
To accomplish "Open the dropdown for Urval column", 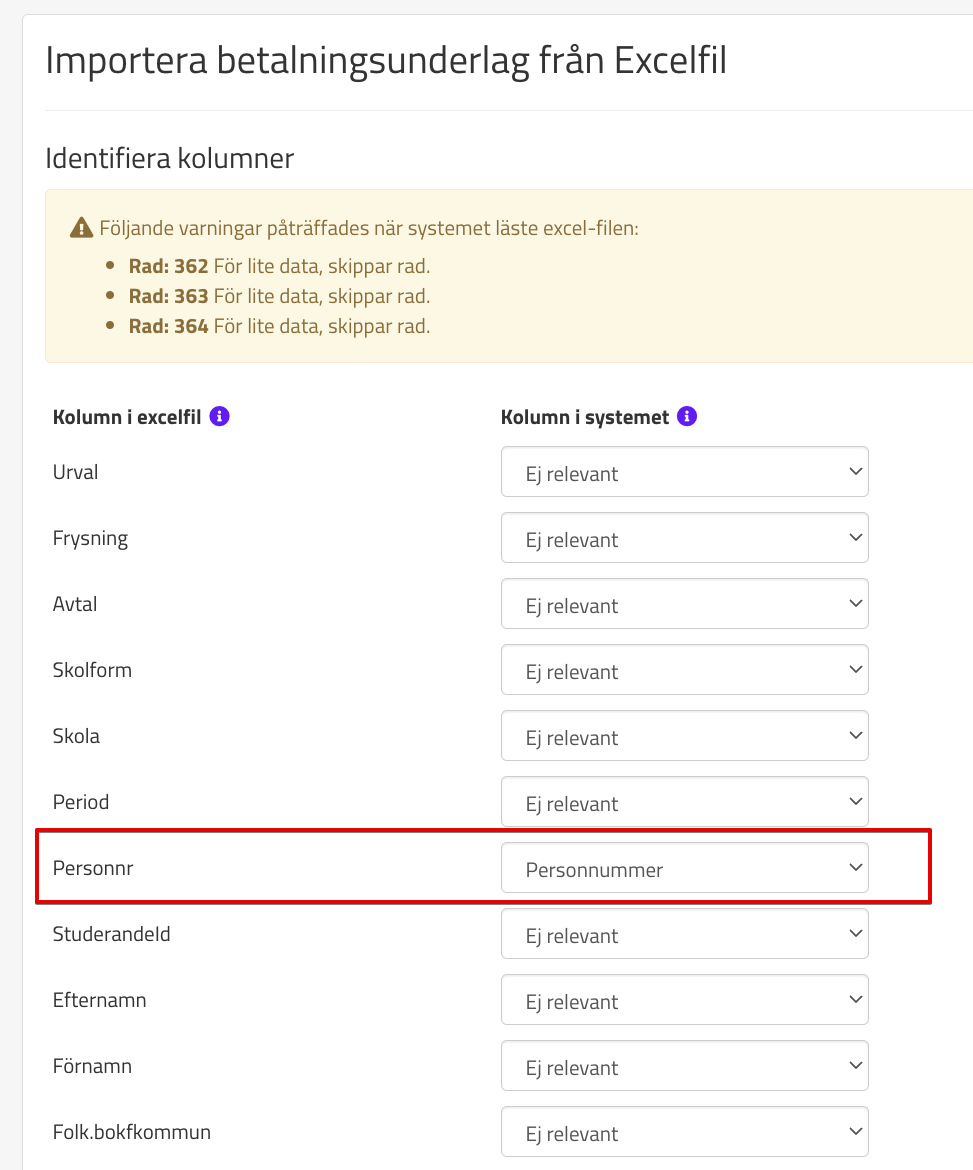I will (684, 473).
